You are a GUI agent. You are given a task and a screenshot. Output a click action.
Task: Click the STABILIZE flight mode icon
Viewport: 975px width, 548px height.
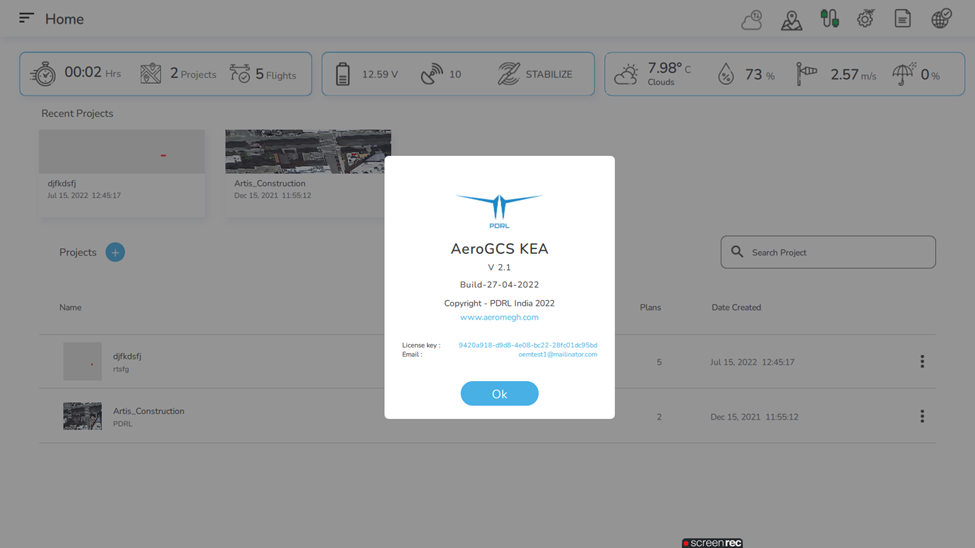coord(508,74)
